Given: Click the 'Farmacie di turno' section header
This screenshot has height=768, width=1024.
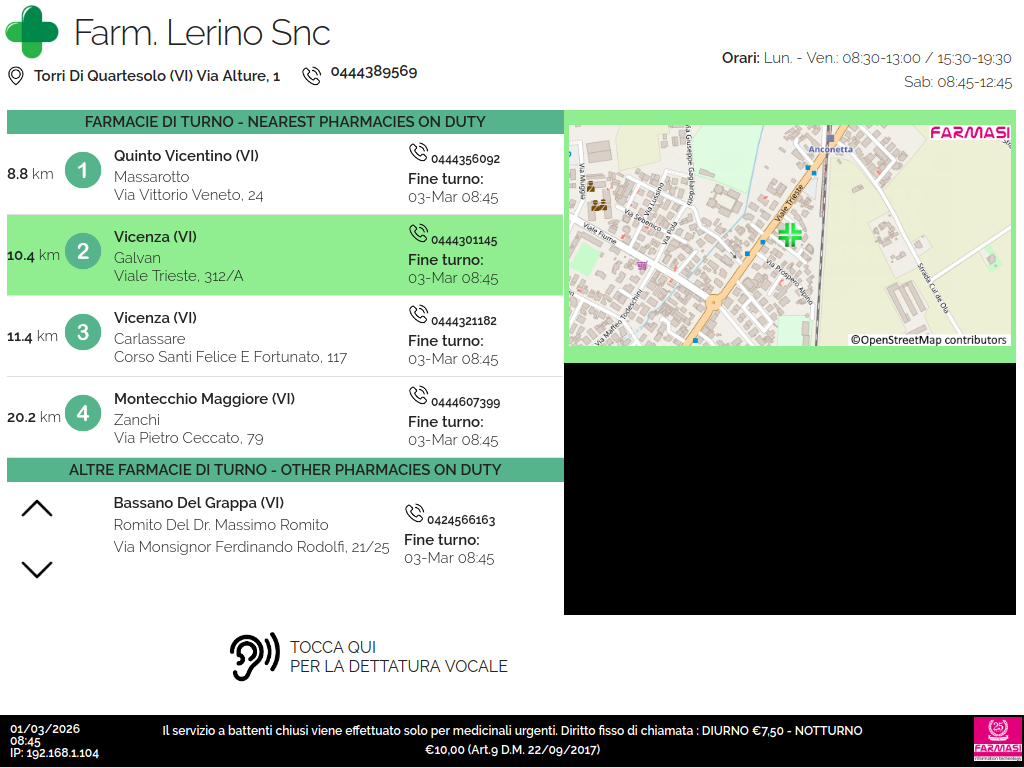Looking at the screenshot, I should pos(285,122).
